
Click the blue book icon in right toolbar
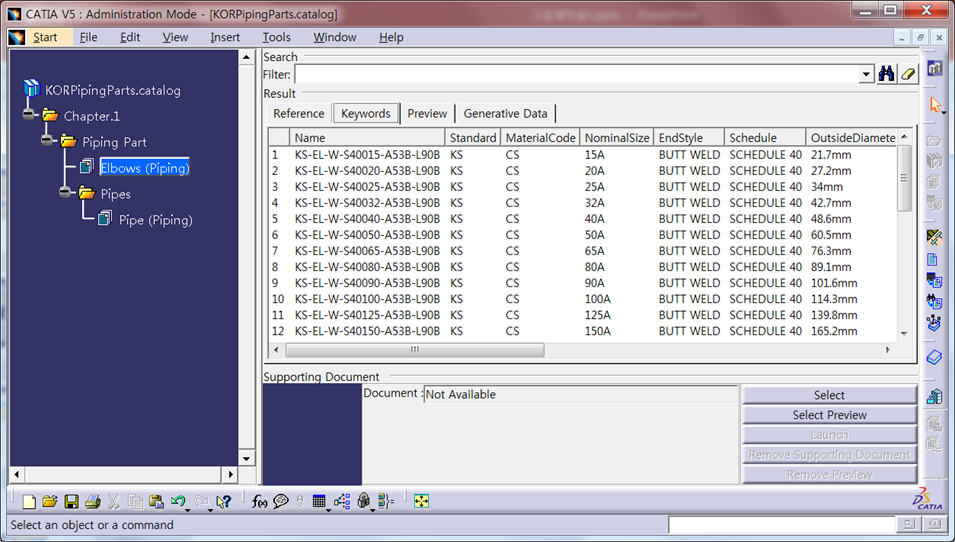pos(935,357)
